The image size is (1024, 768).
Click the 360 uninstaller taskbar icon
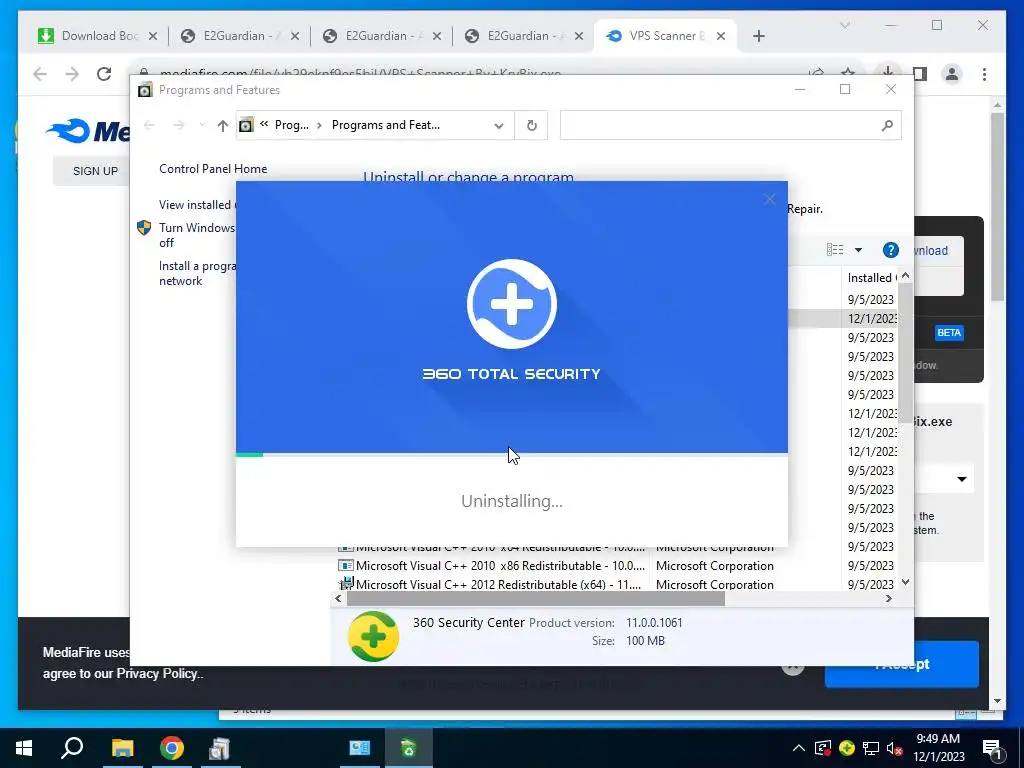[408, 748]
